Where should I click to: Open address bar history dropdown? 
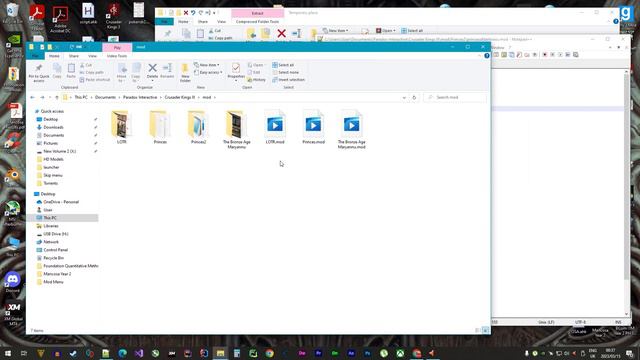(x=404, y=98)
